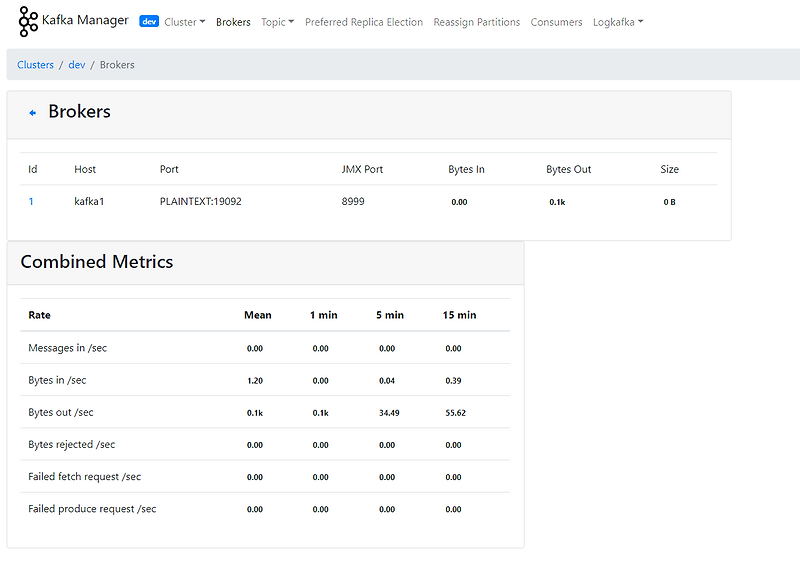Image resolution: width=800 pixels, height=574 pixels.
Task: Click the Bytes Out column header
Action: click(x=568, y=169)
